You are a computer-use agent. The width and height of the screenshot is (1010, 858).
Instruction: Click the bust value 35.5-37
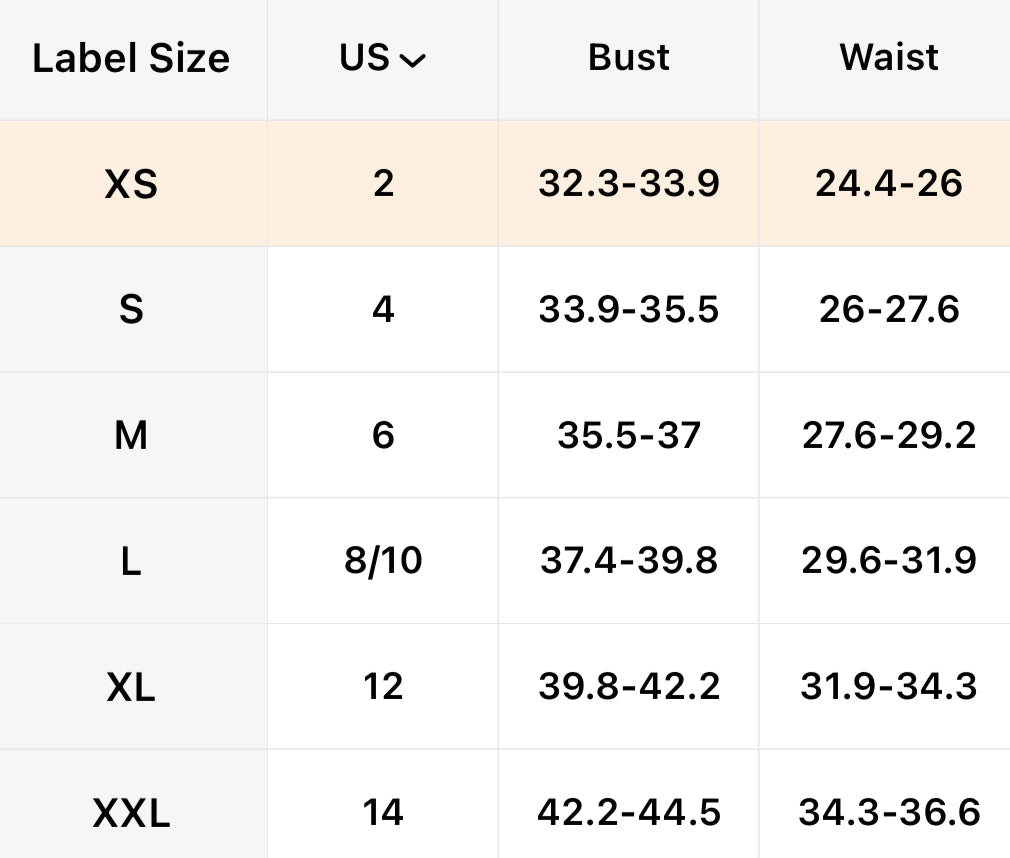point(628,436)
